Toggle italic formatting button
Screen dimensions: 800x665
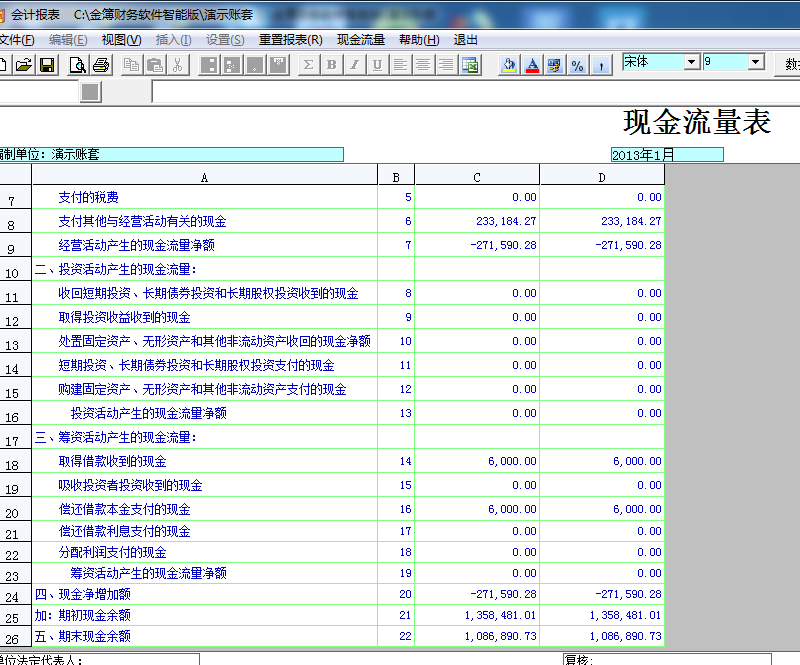point(354,65)
